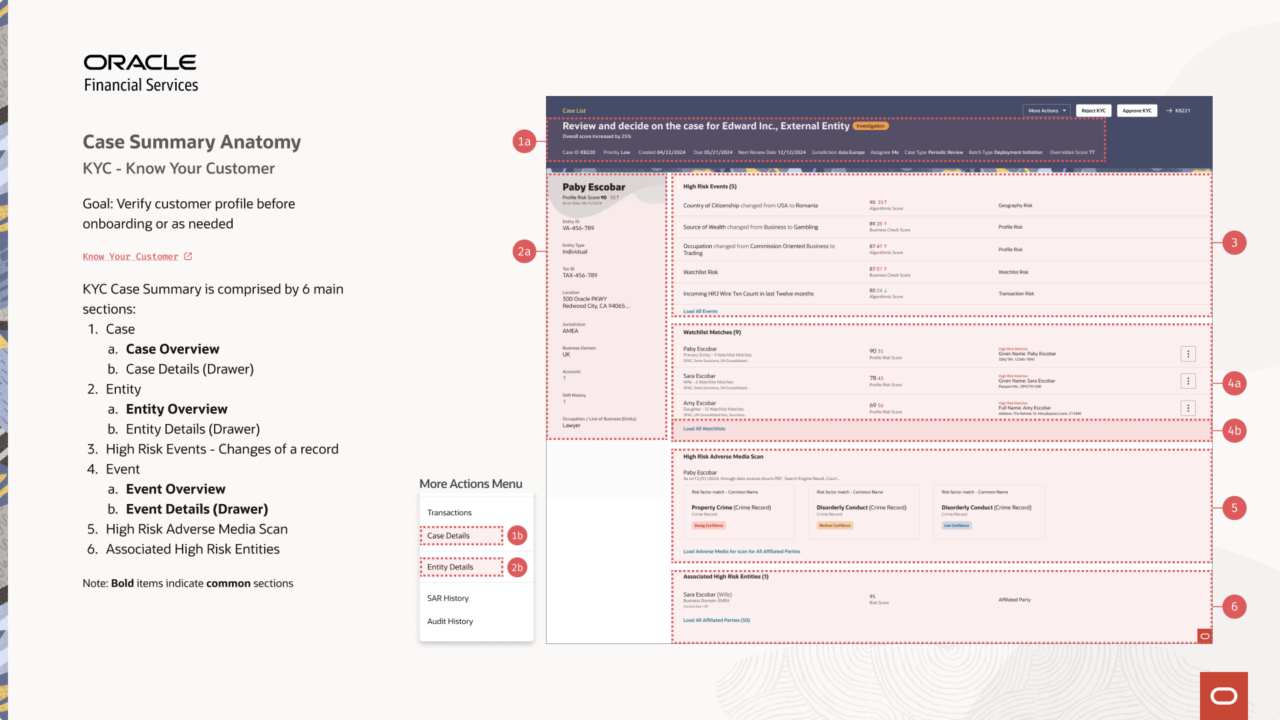Click the Strong Confidence tag
1280x720 pixels.
[708, 525]
